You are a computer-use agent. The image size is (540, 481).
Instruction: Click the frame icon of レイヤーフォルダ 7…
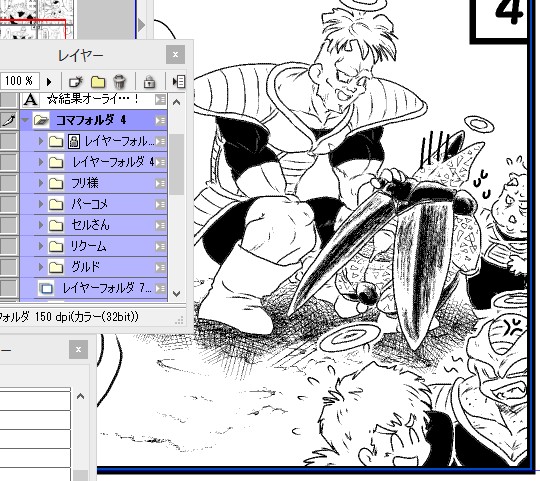[46, 288]
